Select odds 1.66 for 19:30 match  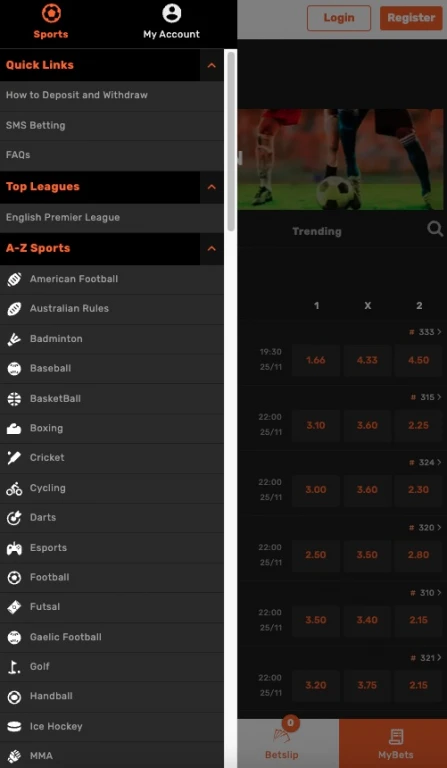click(316, 360)
